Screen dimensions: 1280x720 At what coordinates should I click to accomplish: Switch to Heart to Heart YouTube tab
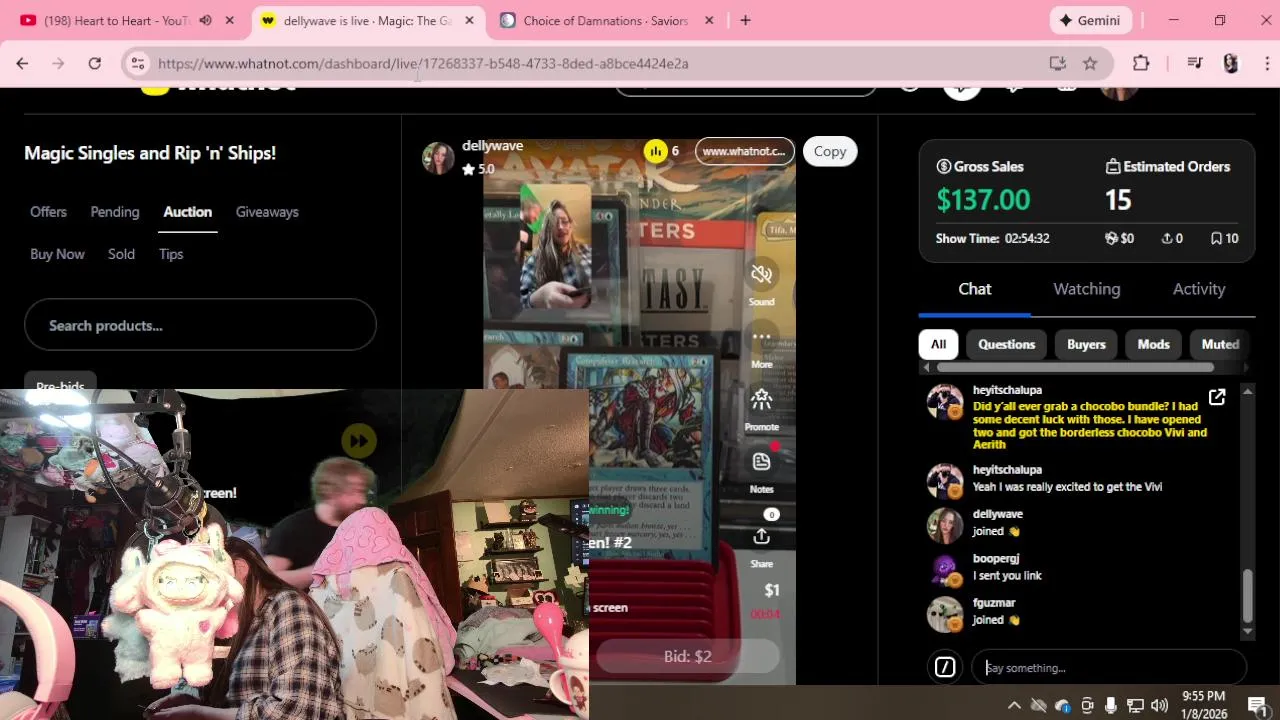[x=118, y=20]
